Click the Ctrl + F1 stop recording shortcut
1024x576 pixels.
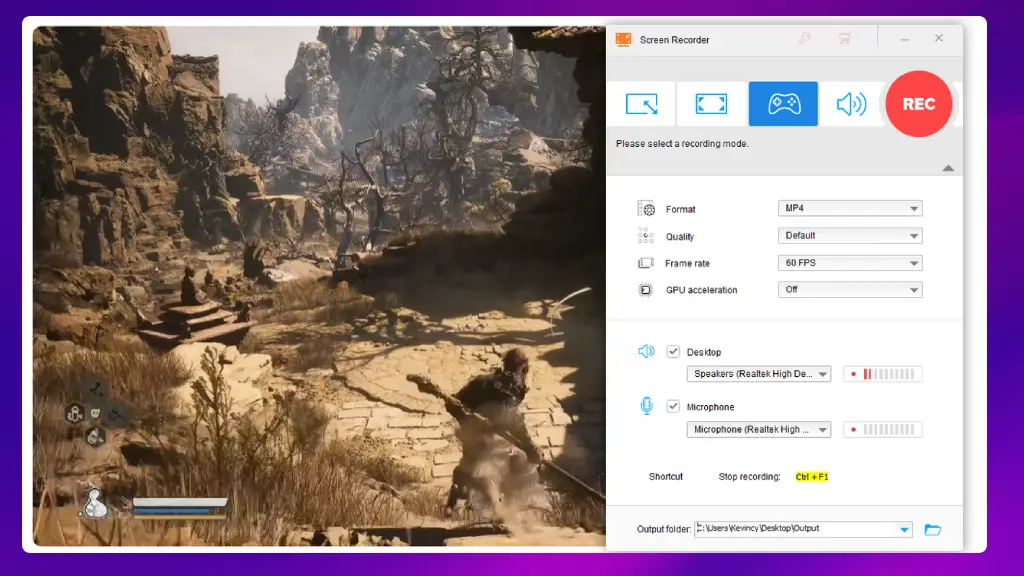(812, 477)
